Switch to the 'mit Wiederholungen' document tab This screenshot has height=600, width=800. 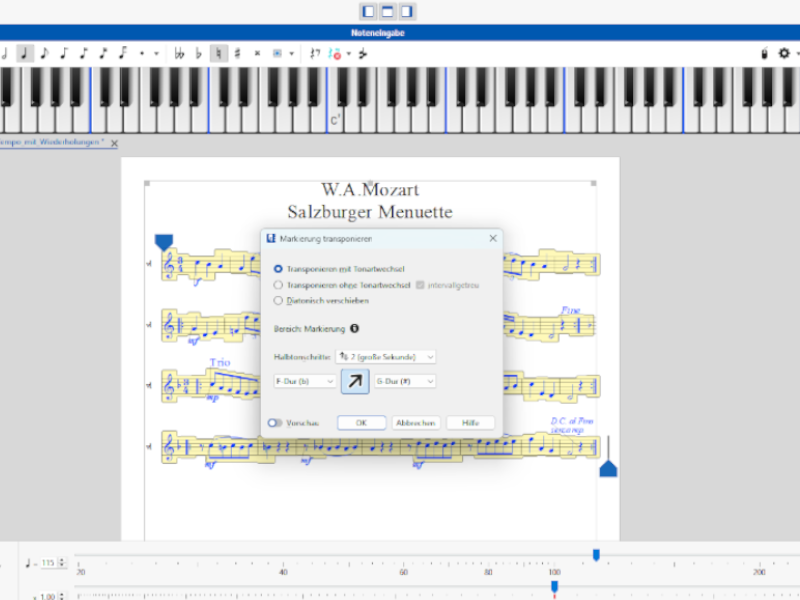(52, 142)
